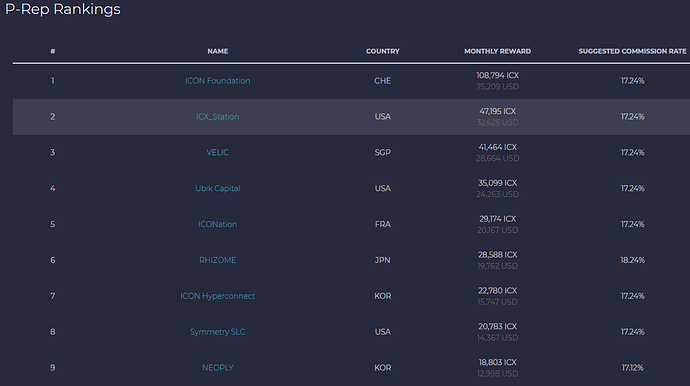Select rank number 3 cell

[x=53, y=153]
